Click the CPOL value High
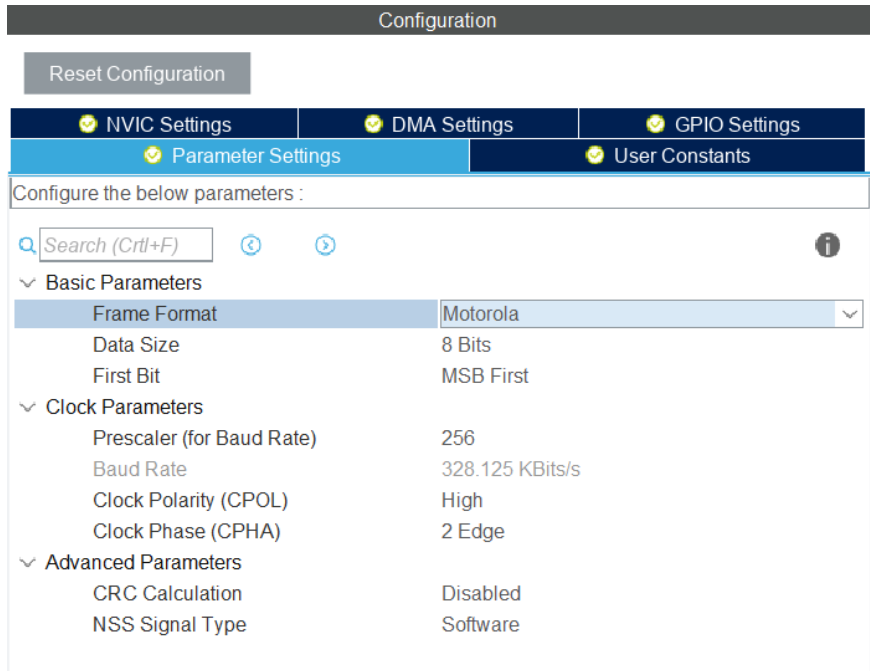This screenshot has width=870, height=671. (462, 501)
